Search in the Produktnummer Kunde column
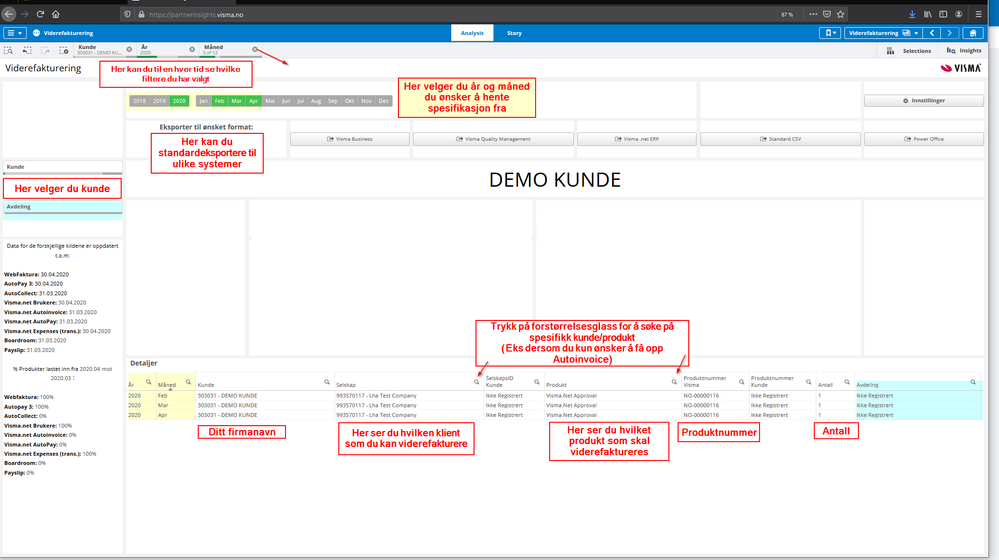Viewport: 999px width, 560px height. click(809, 382)
